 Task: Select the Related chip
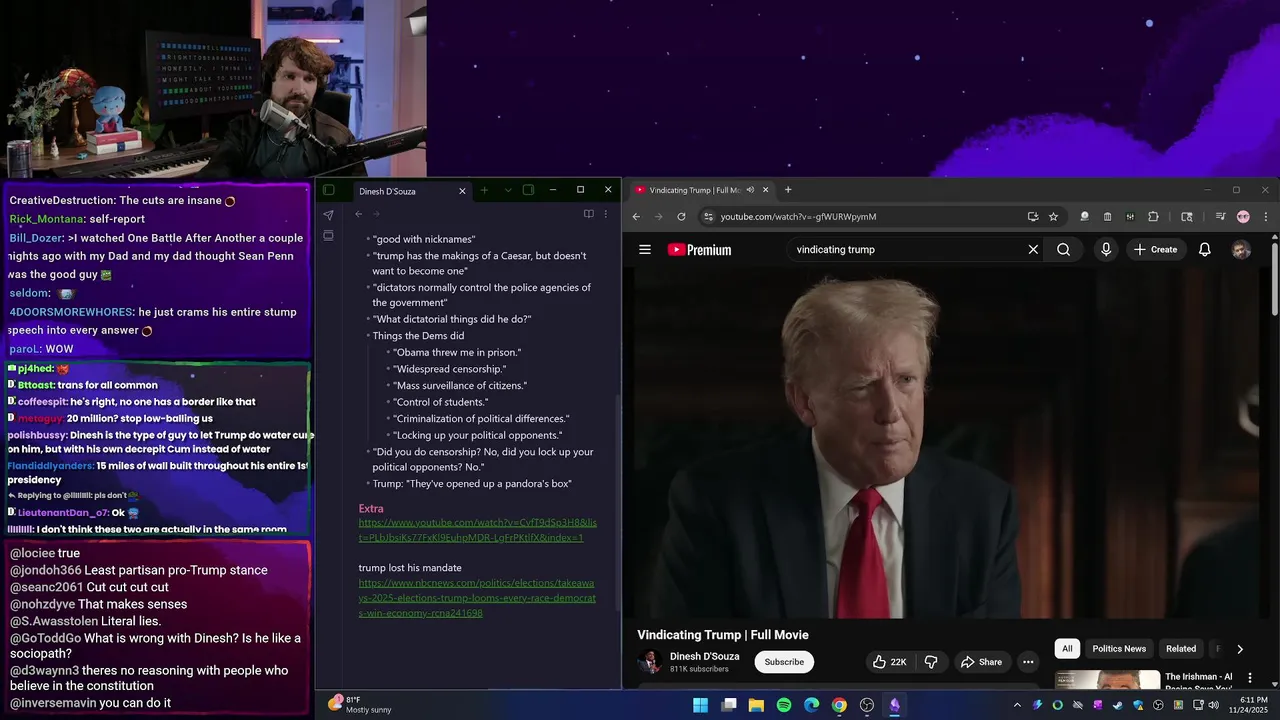point(1181,649)
